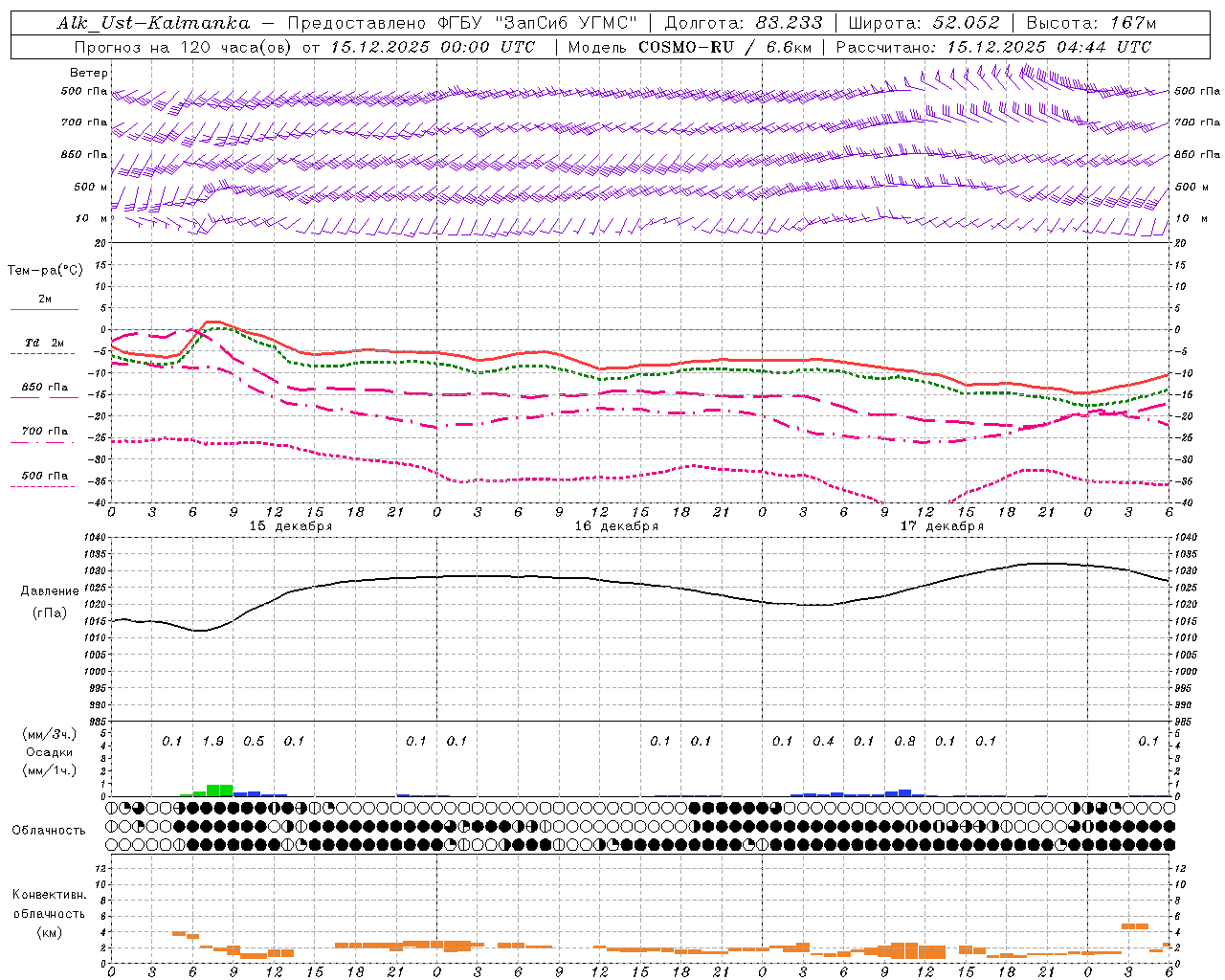Image resolution: width=1225 pixels, height=980 pixels.
Task: Click the (мм/3ч.) precipitation unit label
Action: [x=49, y=734]
